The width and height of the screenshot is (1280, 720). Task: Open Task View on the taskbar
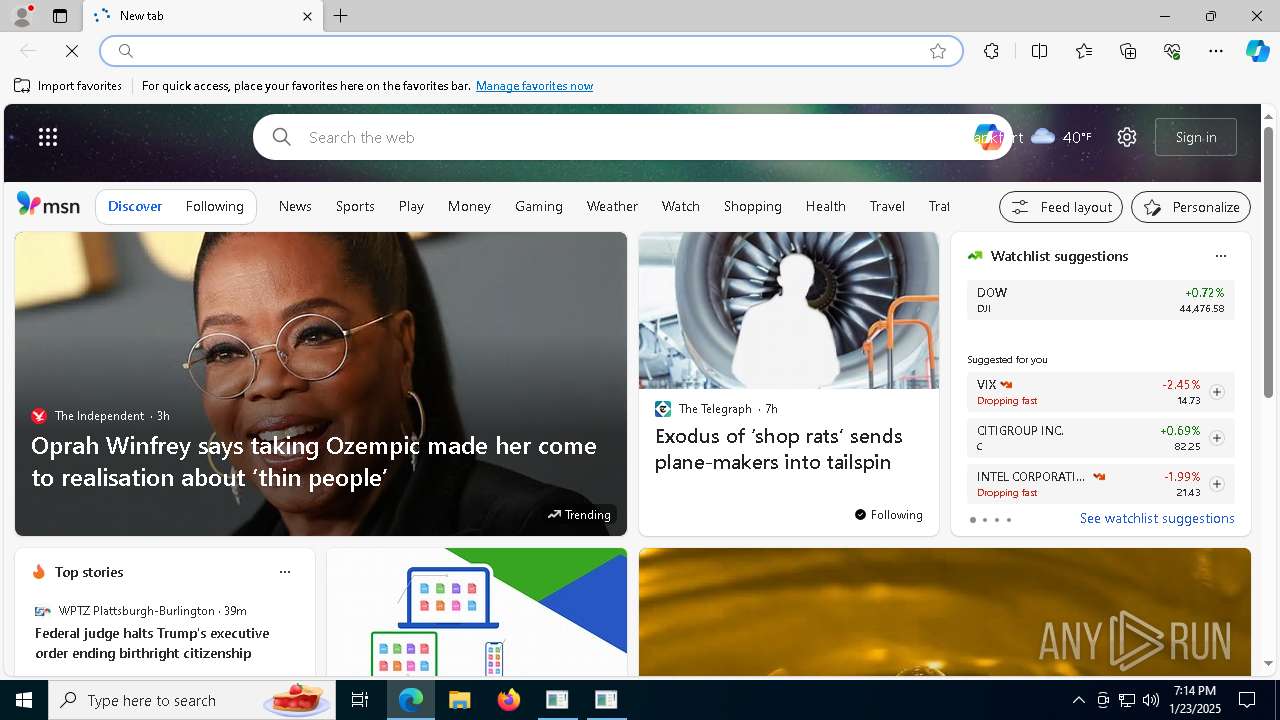[x=360, y=700]
